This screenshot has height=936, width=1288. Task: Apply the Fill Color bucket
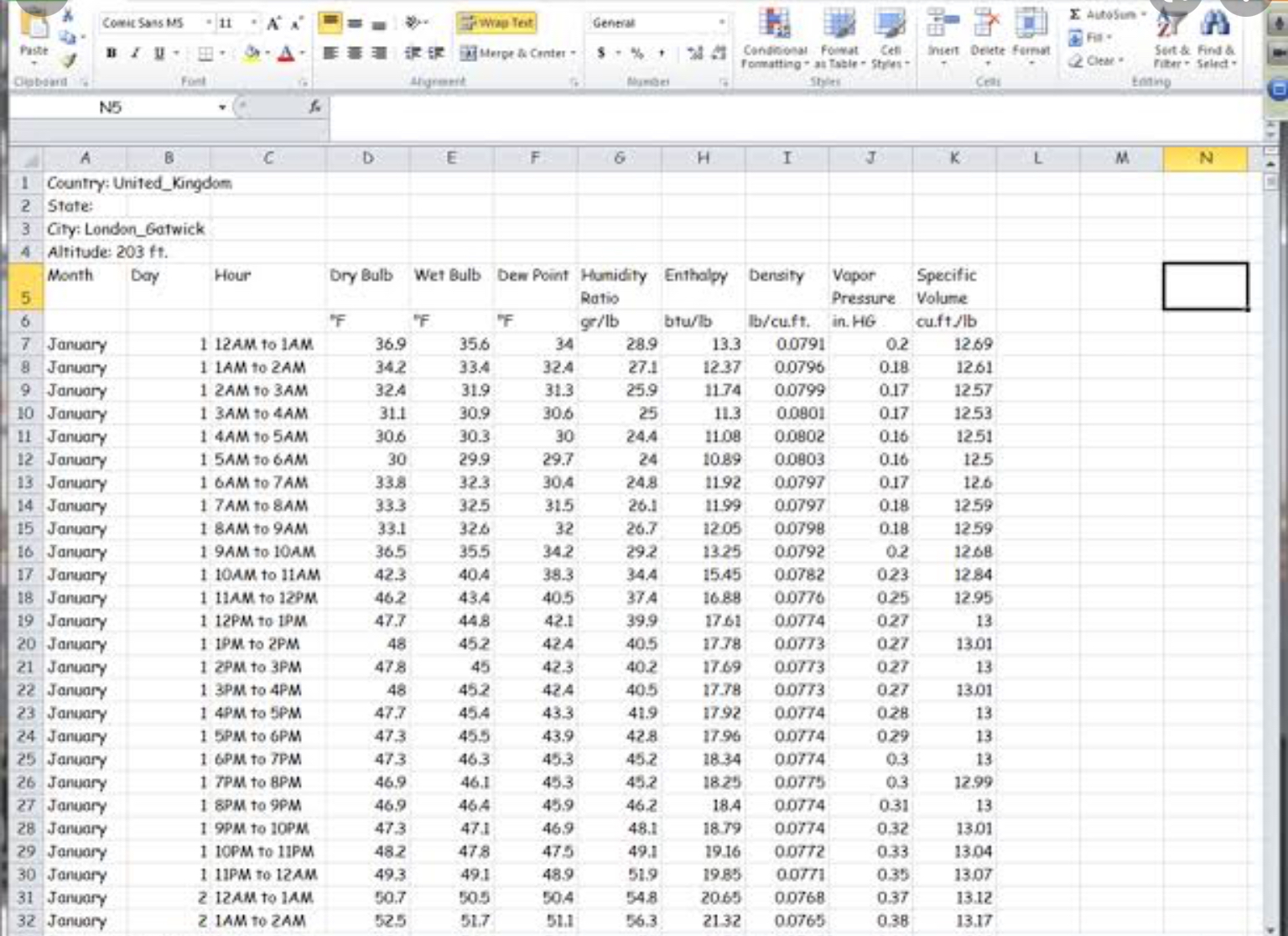[x=251, y=54]
